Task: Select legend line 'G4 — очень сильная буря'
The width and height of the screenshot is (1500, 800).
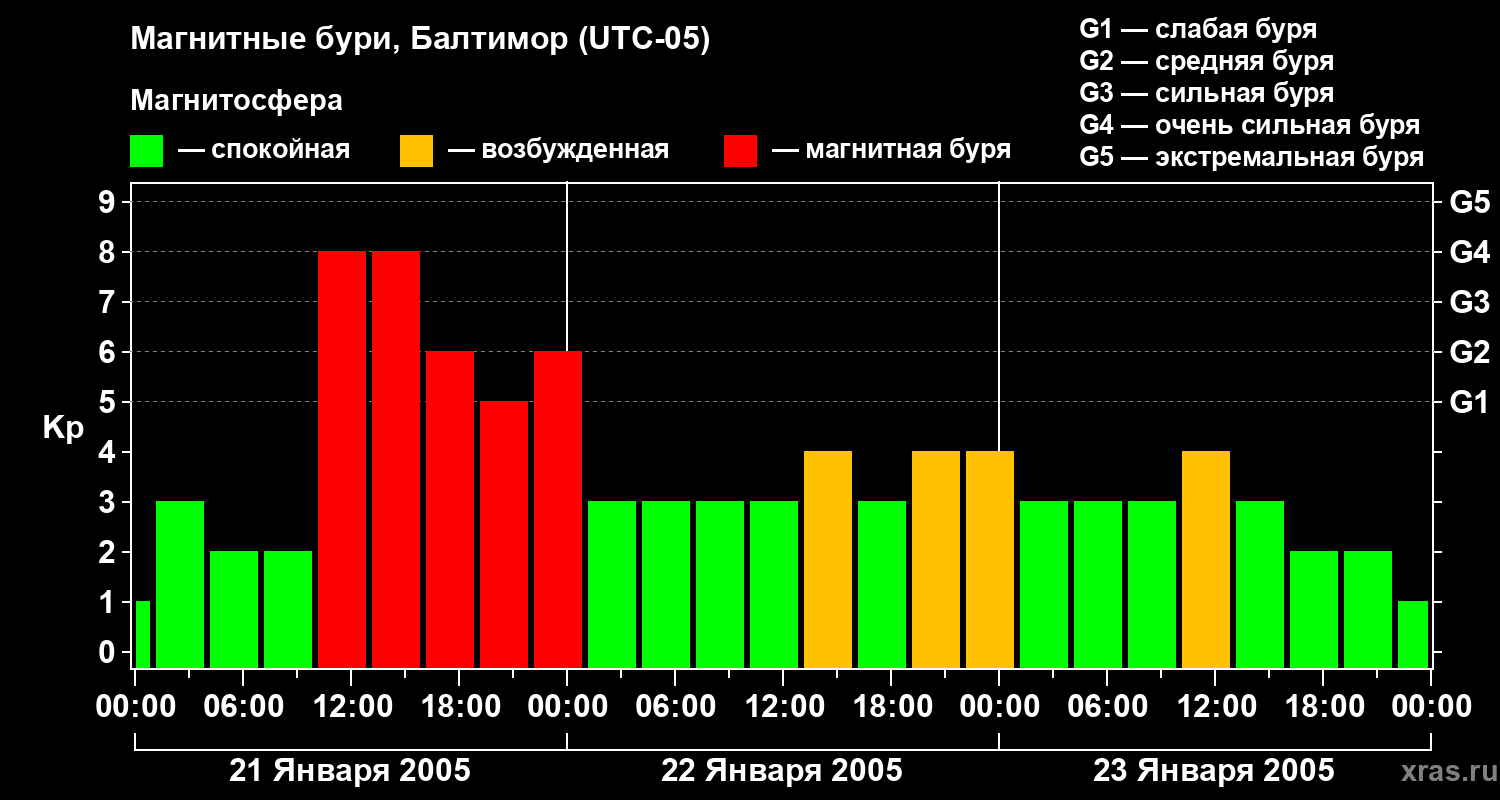Action: coord(1250,125)
